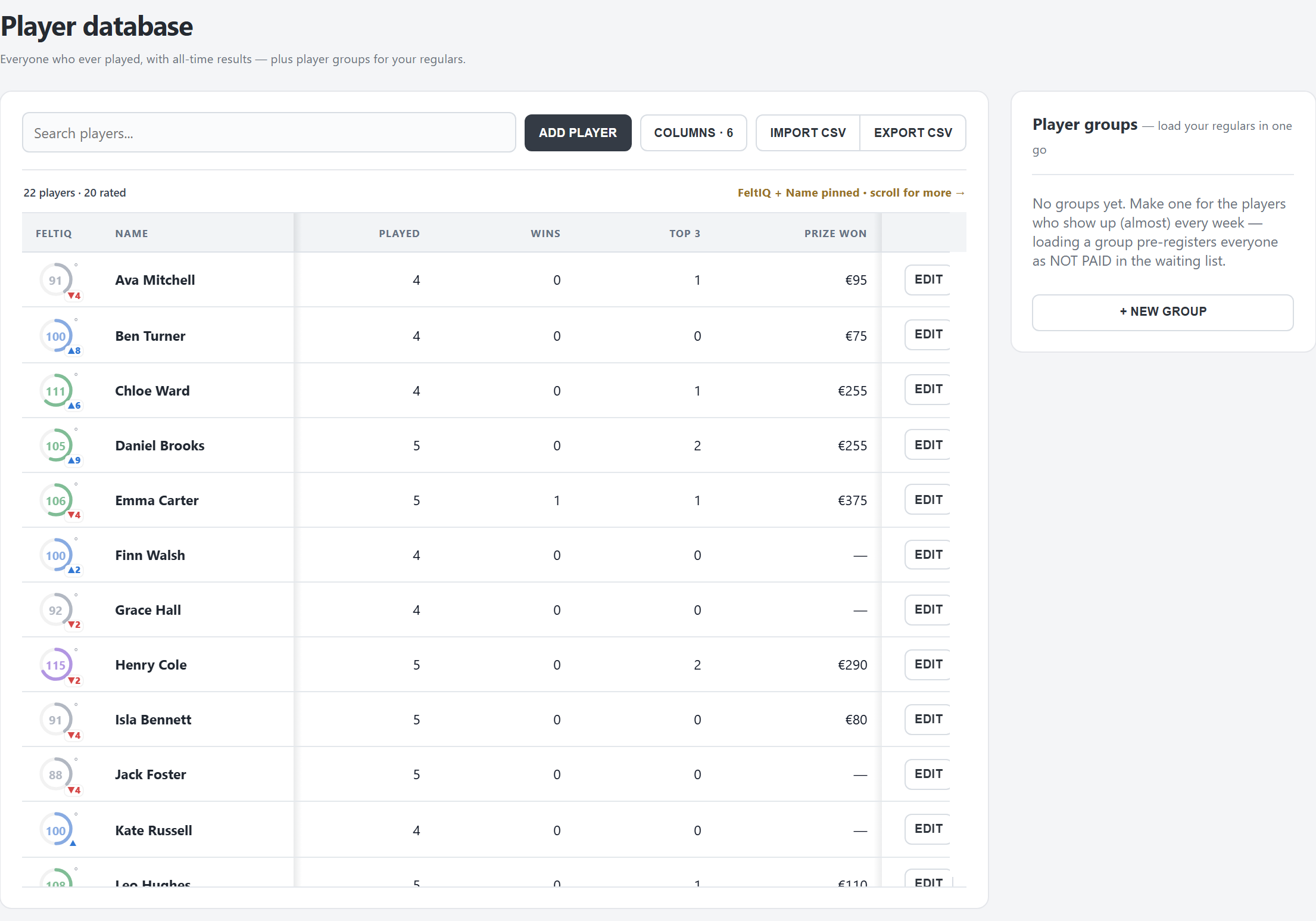The height and width of the screenshot is (921, 1316).
Task: Open the Columns · 6 selector
Action: click(x=693, y=133)
